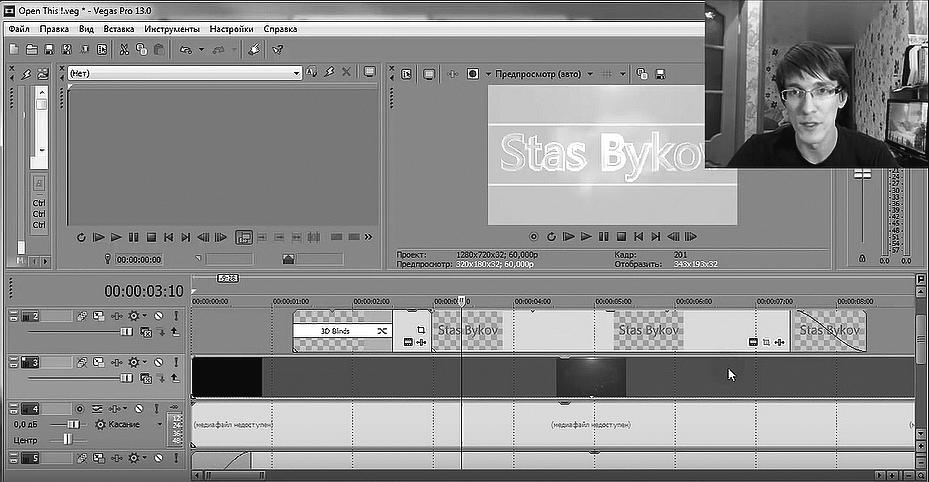Play the timeline in the preview window

[x=586, y=237]
